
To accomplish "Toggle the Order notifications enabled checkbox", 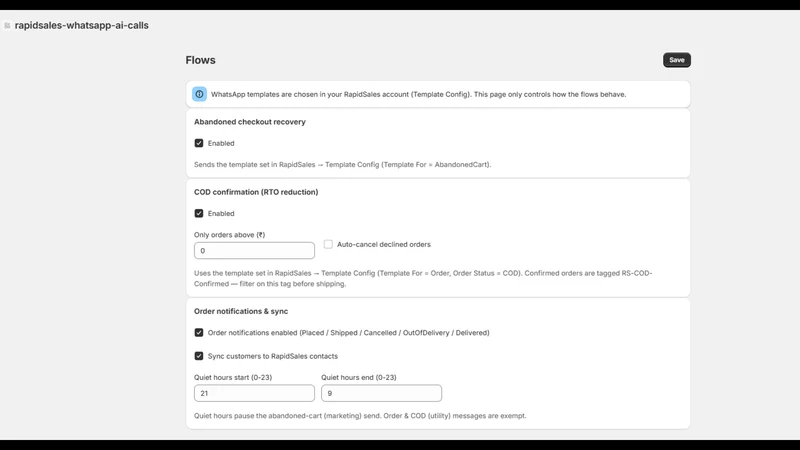I will (199, 333).
